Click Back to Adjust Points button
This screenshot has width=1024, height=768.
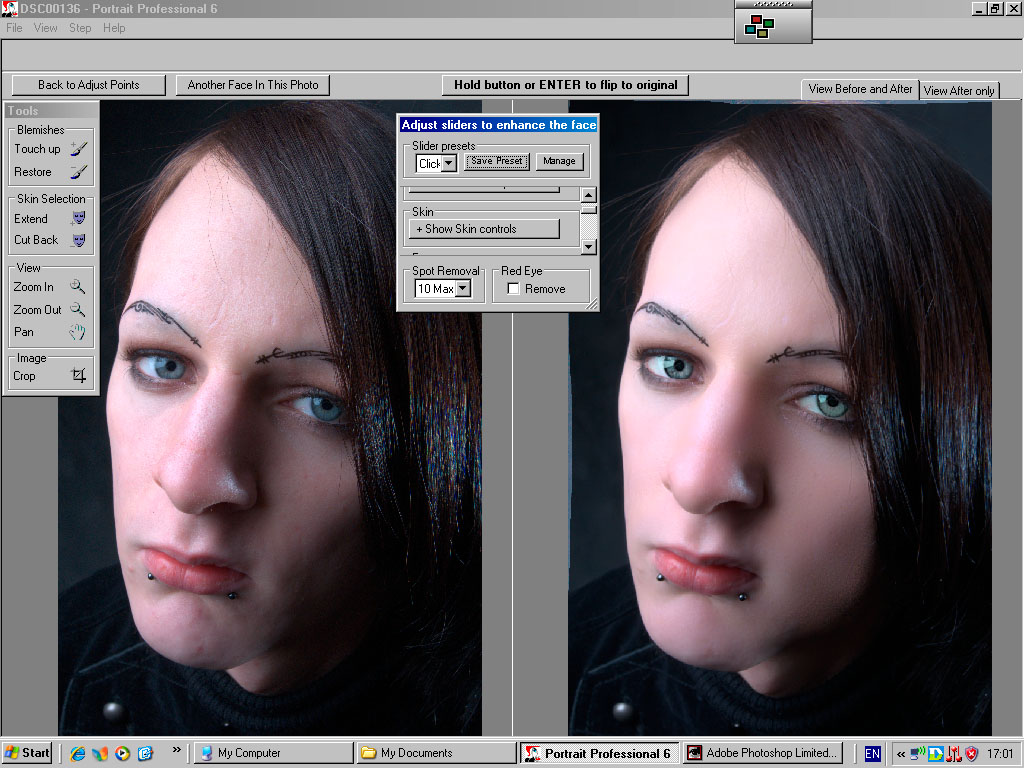pos(89,85)
